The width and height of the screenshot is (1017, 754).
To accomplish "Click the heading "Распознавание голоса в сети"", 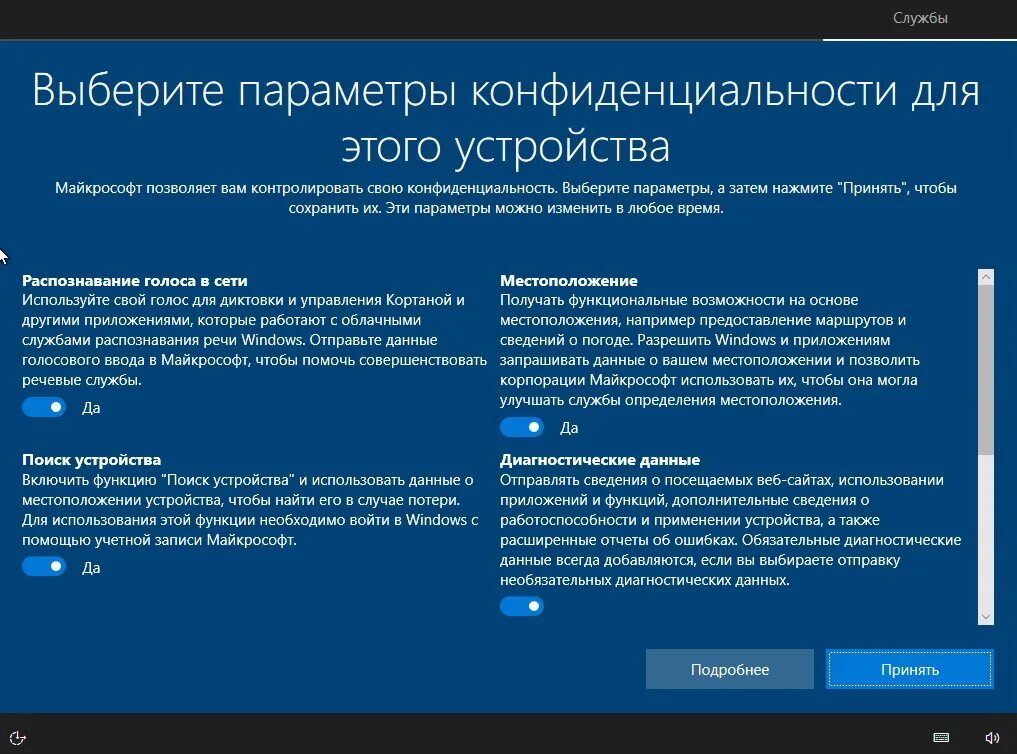I will click(135, 281).
